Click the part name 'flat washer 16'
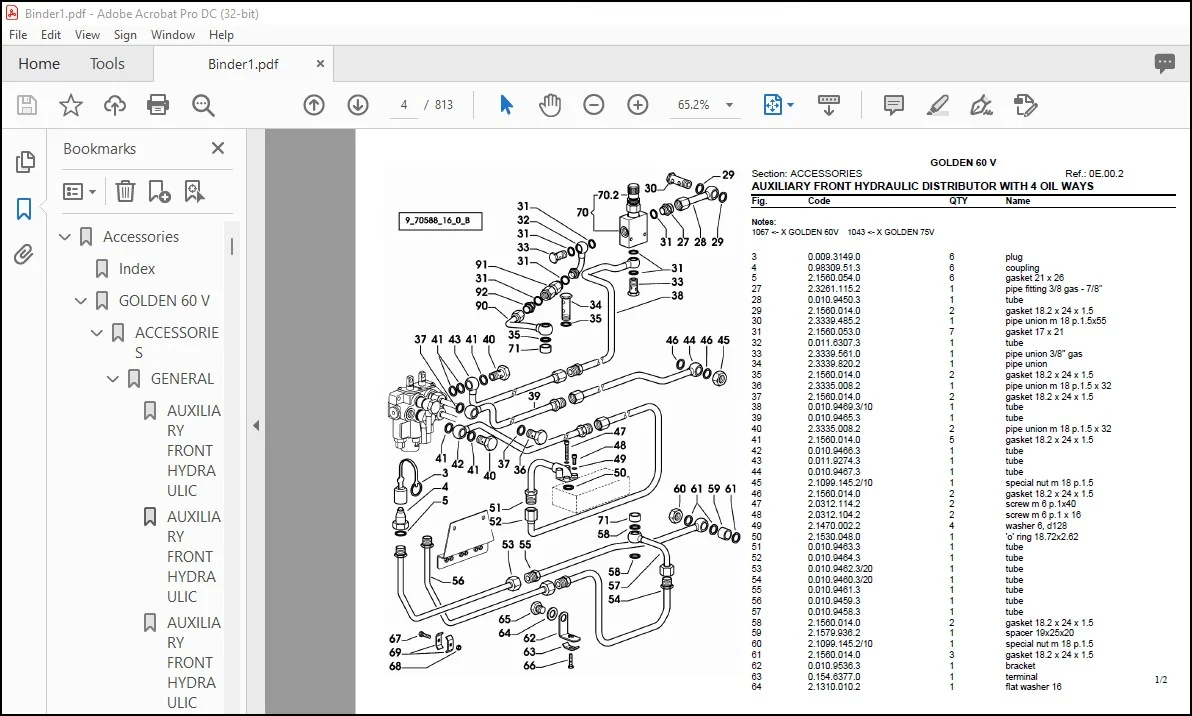The image size is (1192, 716). (x=1033, y=687)
